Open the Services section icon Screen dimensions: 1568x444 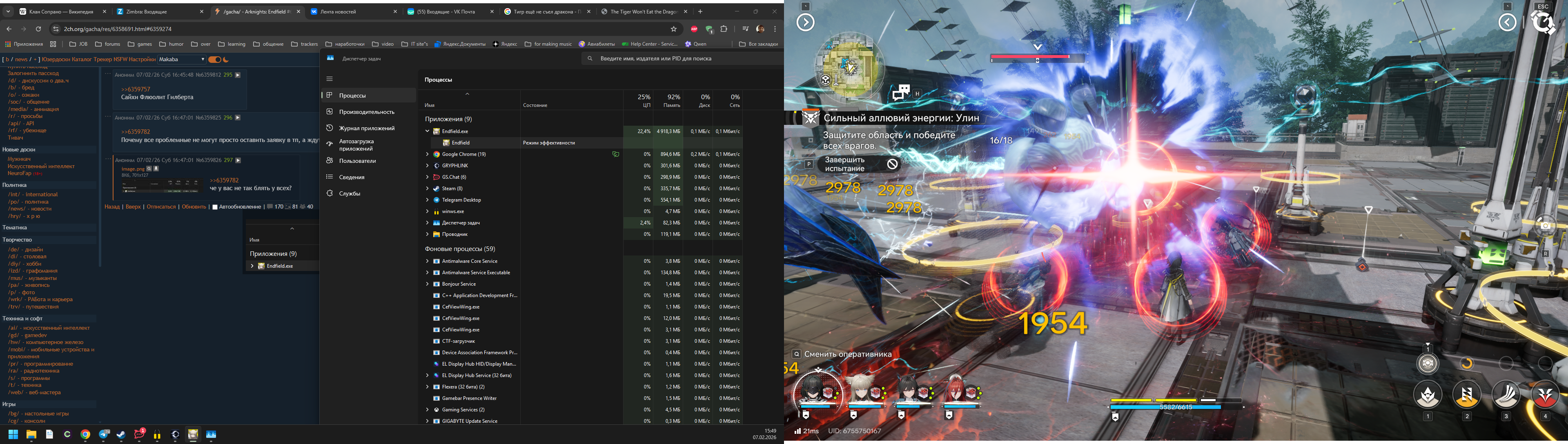click(x=329, y=193)
